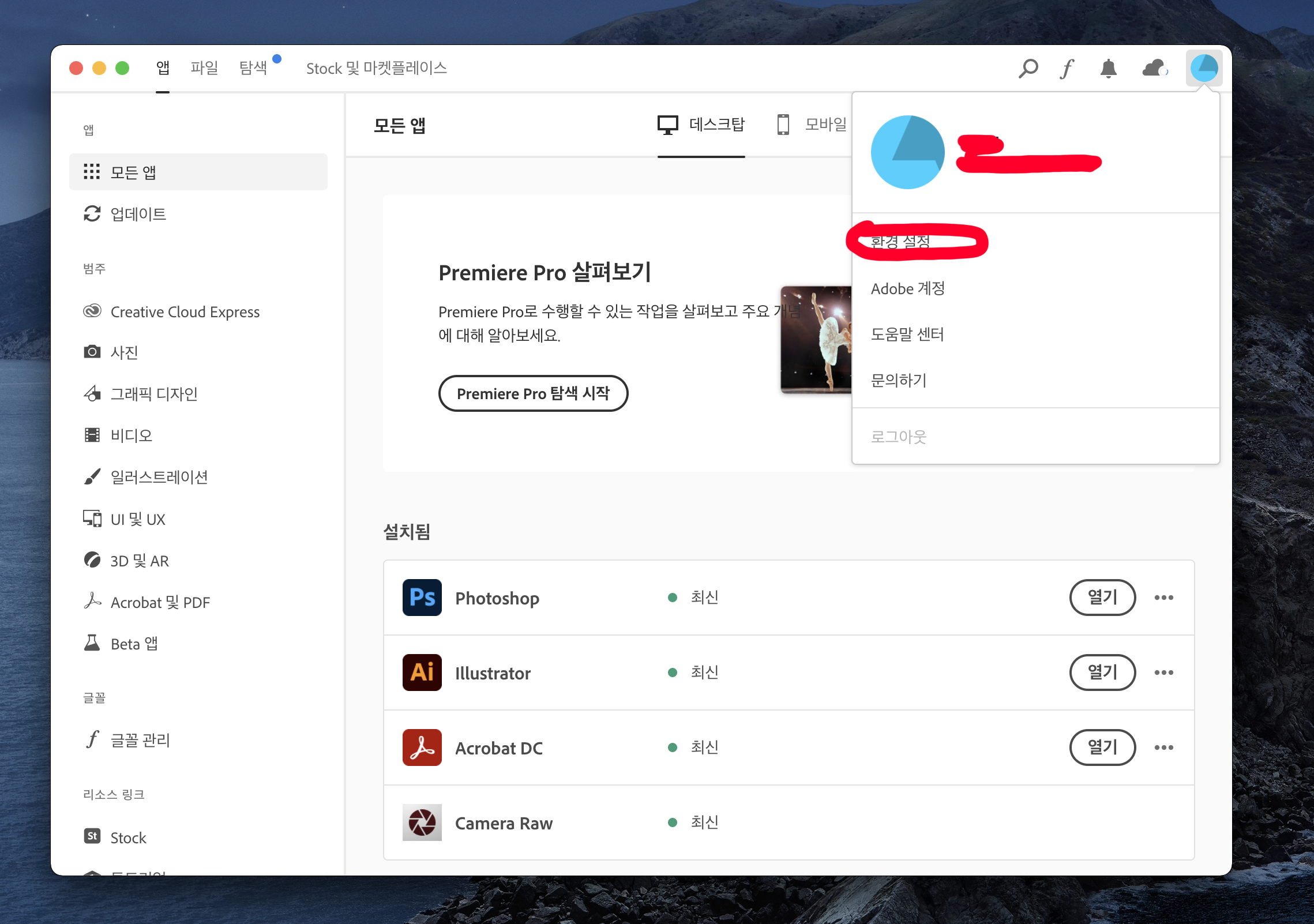The width and height of the screenshot is (1314, 924).
Task: Click Illustrator app name text
Action: 493,673
